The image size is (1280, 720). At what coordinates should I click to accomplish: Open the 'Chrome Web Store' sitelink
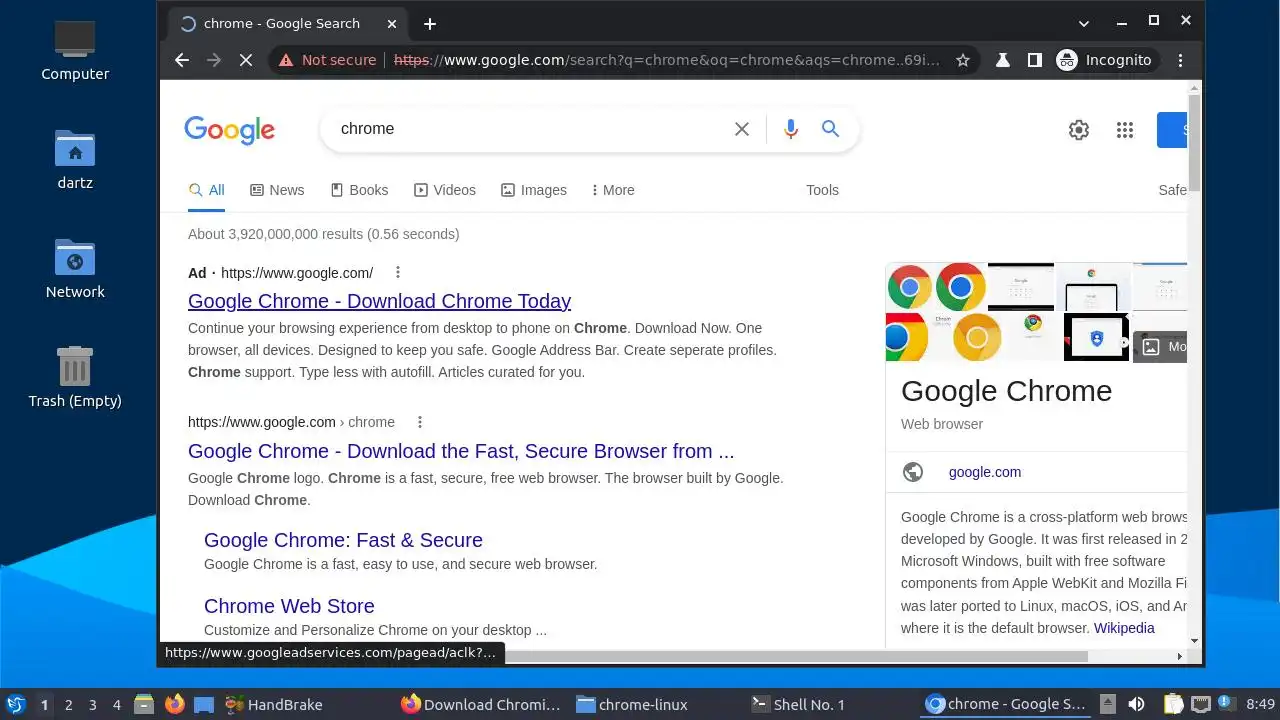click(x=289, y=606)
